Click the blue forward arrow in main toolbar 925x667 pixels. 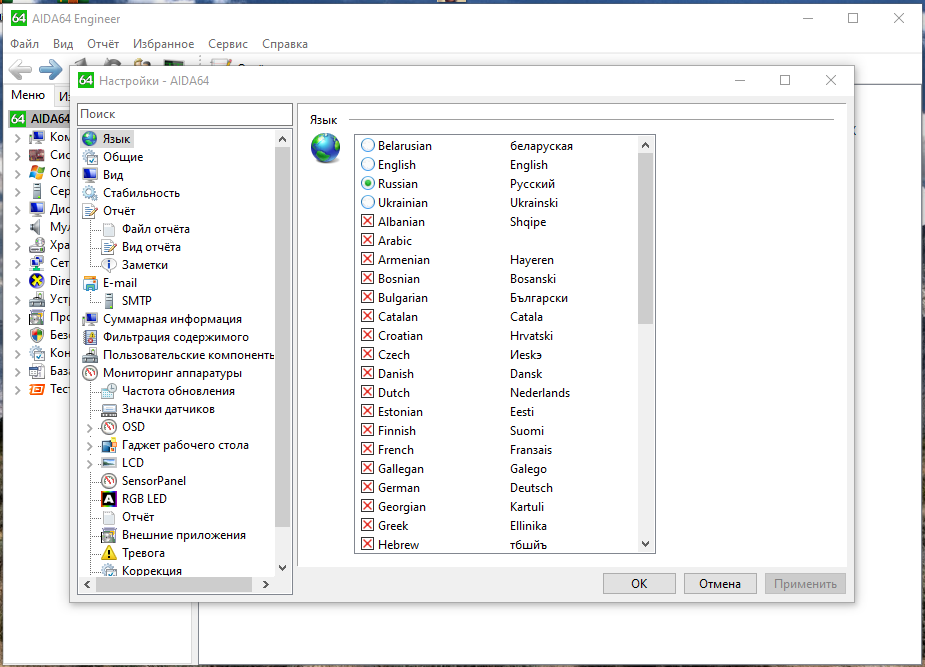tap(50, 70)
